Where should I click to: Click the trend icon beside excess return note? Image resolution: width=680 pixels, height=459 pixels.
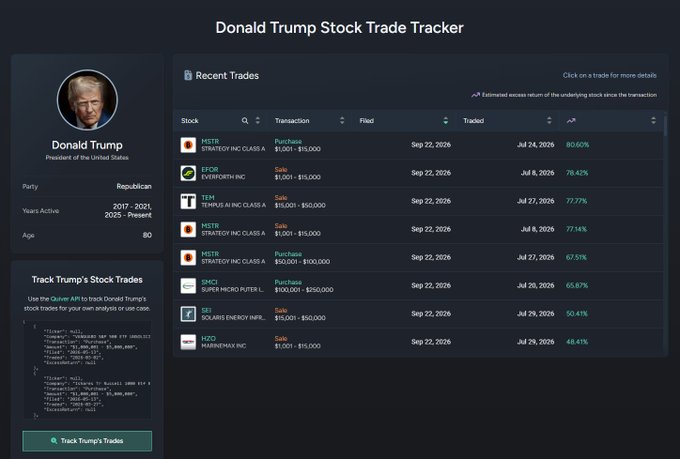pyautogui.click(x=475, y=95)
